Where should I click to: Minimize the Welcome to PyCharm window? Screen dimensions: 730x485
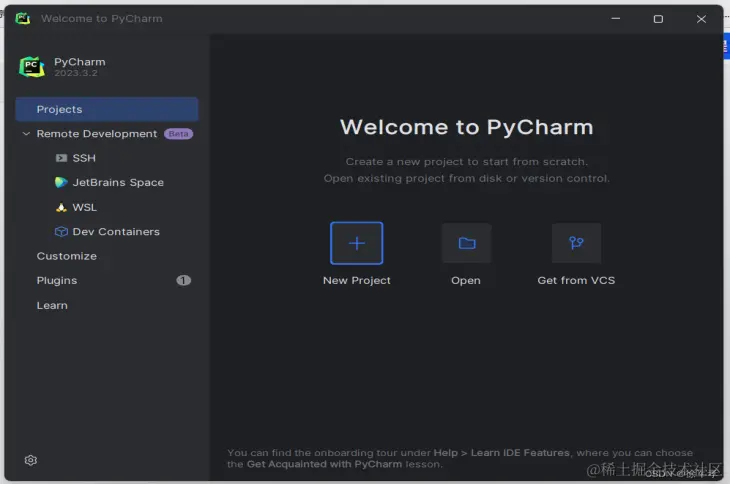point(615,19)
